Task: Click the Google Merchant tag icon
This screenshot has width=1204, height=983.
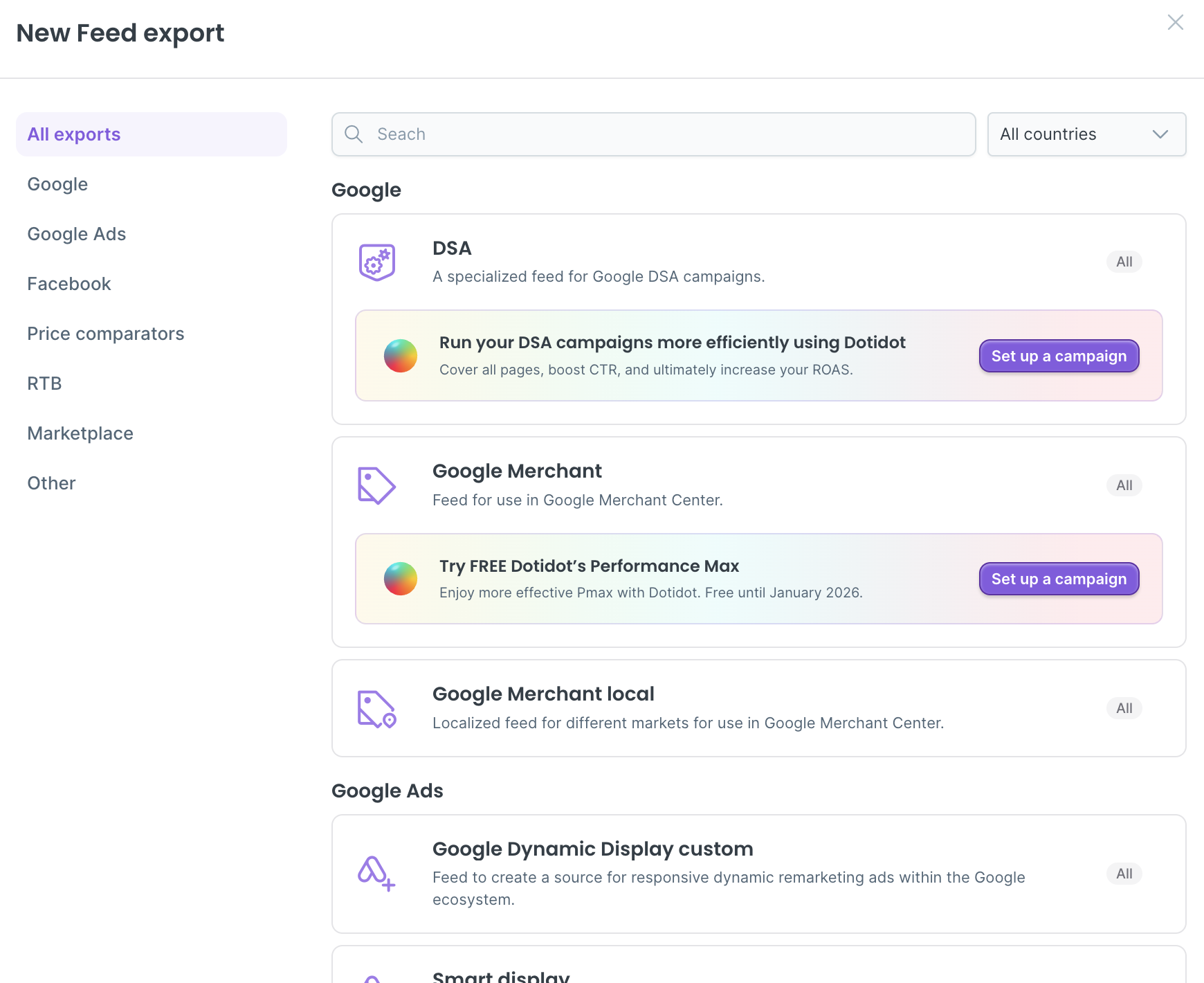Action: pos(376,485)
